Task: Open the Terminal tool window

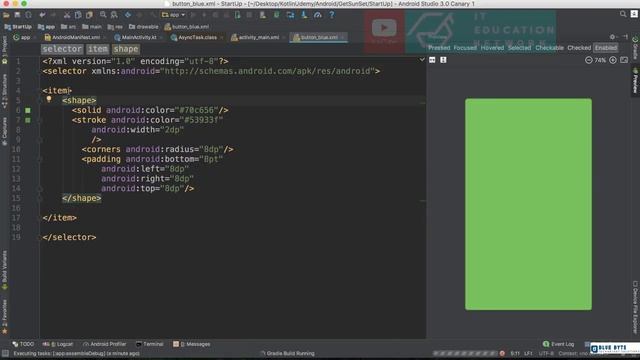Action: click(149, 344)
